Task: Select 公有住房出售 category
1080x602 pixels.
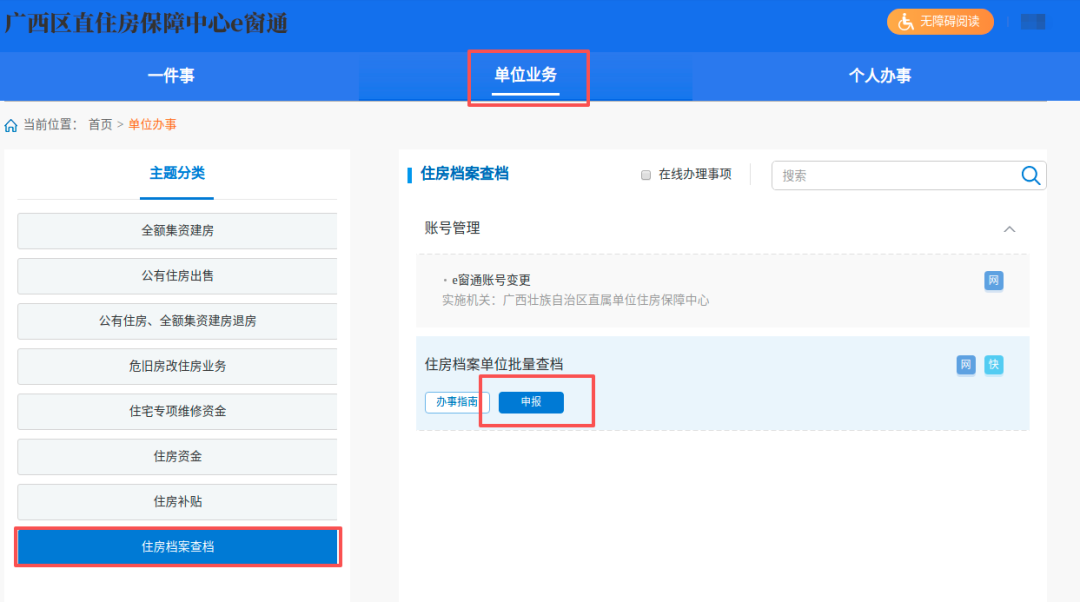Action: pyautogui.click(x=177, y=276)
